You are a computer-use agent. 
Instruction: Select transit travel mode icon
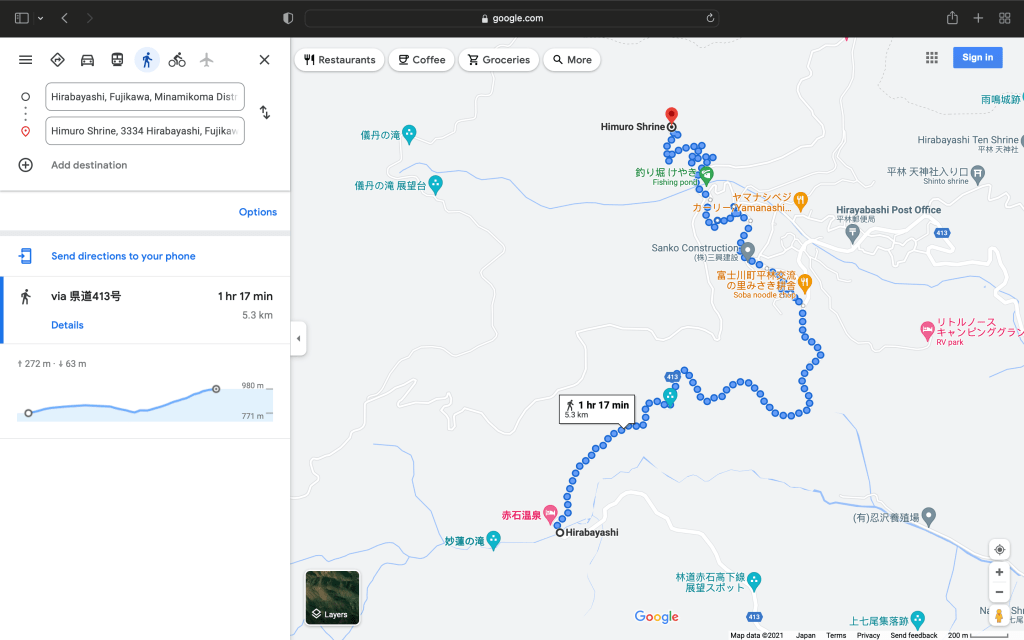pyautogui.click(x=117, y=60)
